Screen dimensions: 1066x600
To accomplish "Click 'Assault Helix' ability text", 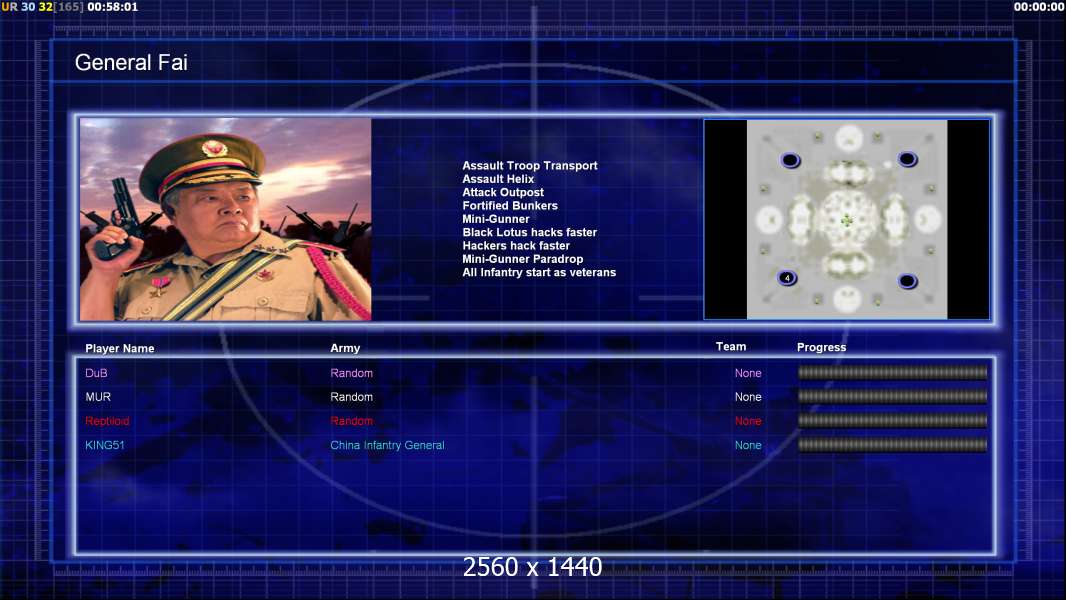I will (x=498, y=179).
